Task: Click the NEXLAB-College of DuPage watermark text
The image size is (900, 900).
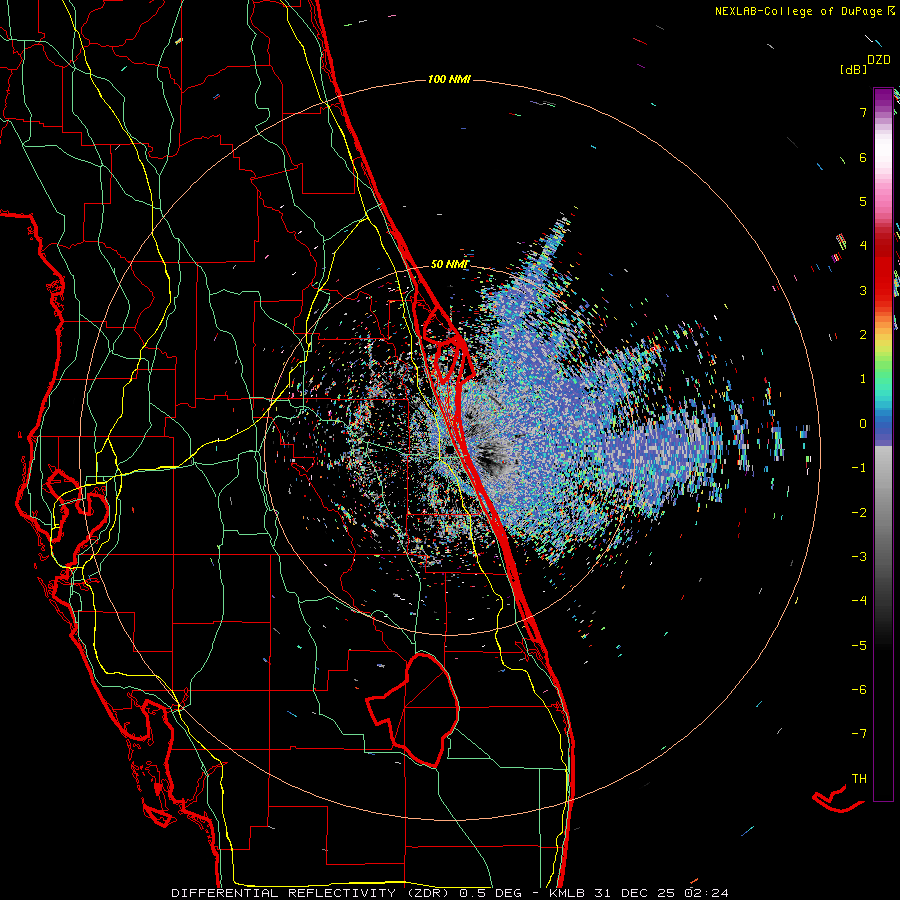Action: tap(805, 11)
